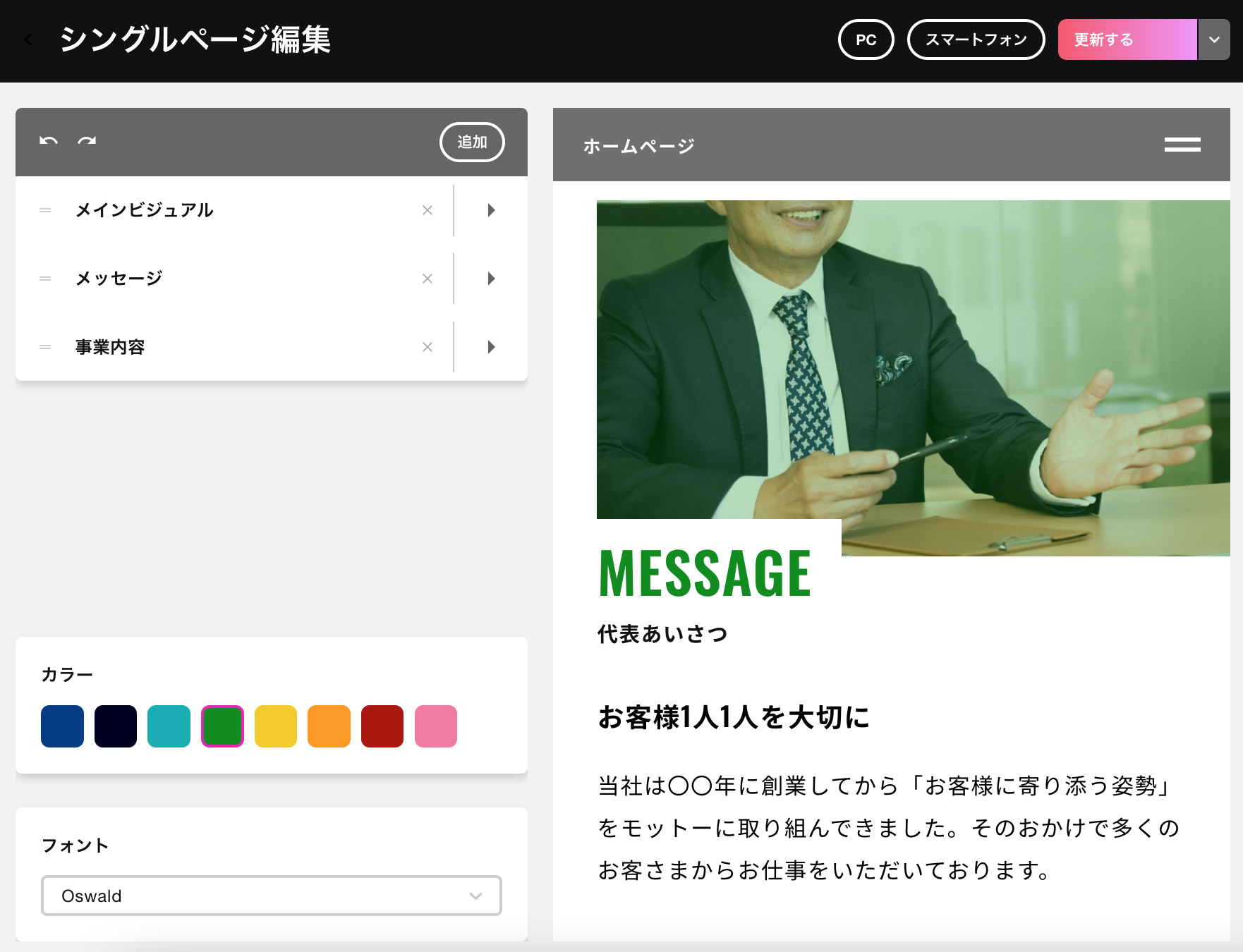The width and height of the screenshot is (1243, 952).
Task: Click the 更新する button
Action: pos(1127,39)
